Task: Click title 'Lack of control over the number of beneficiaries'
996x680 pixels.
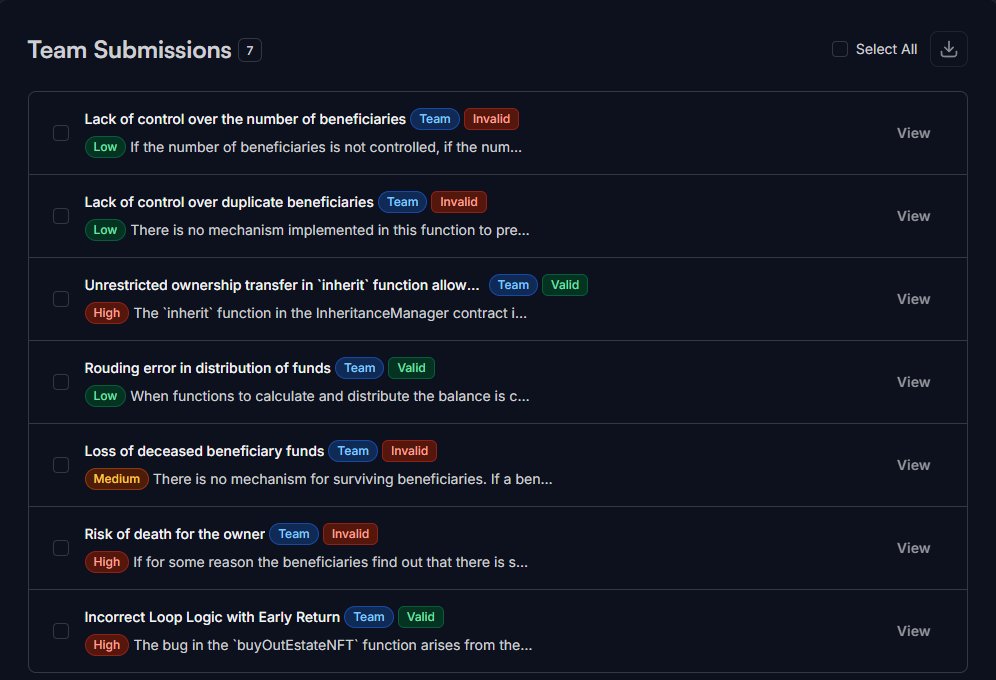Action: [x=245, y=119]
